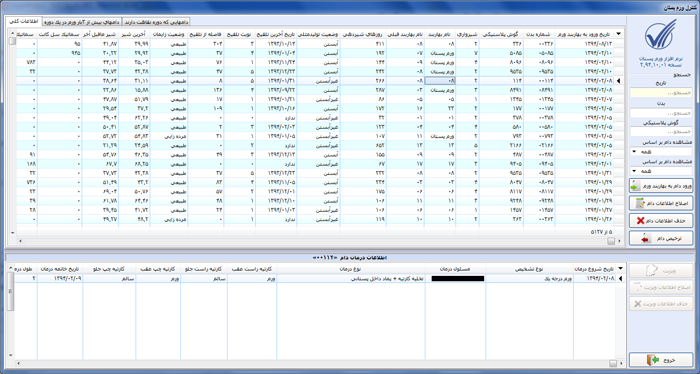Select the ورم درجه یک diagnosis cell
Image resolution: width=700 pixels, height=374 pixels.
[x=529, y=278]
